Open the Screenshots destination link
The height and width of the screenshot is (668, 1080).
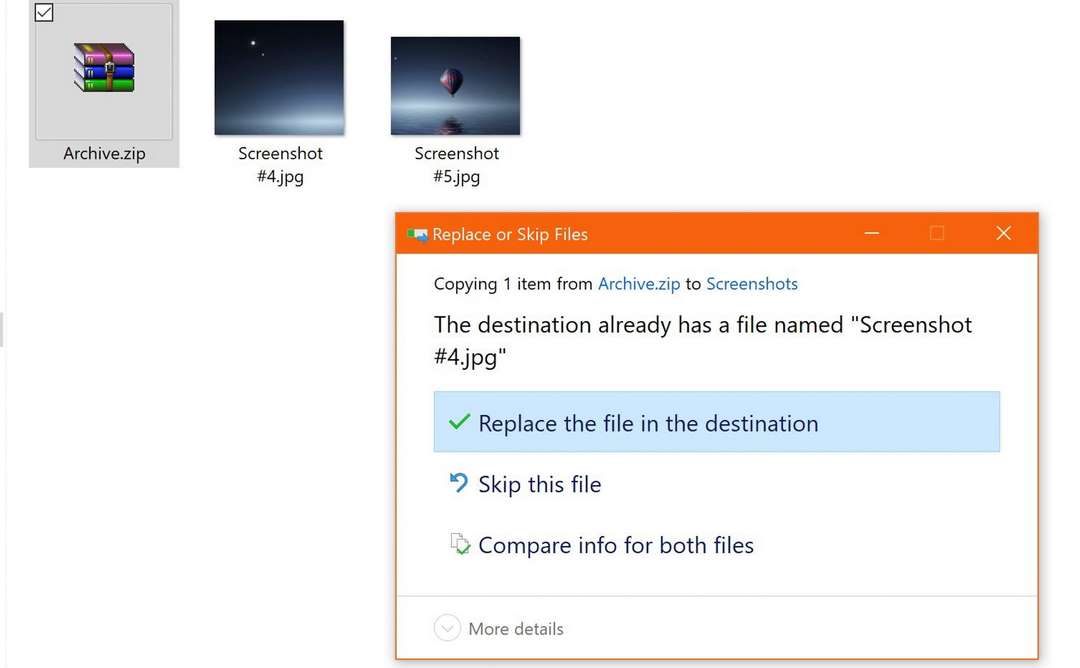pos(751,284)
